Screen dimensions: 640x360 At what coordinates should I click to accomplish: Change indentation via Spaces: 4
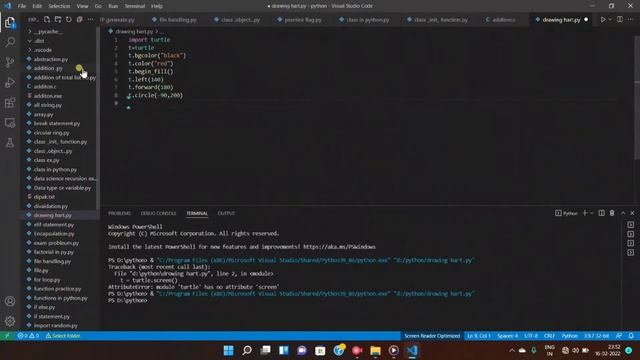pyautogui.click(x=507, y=336)
